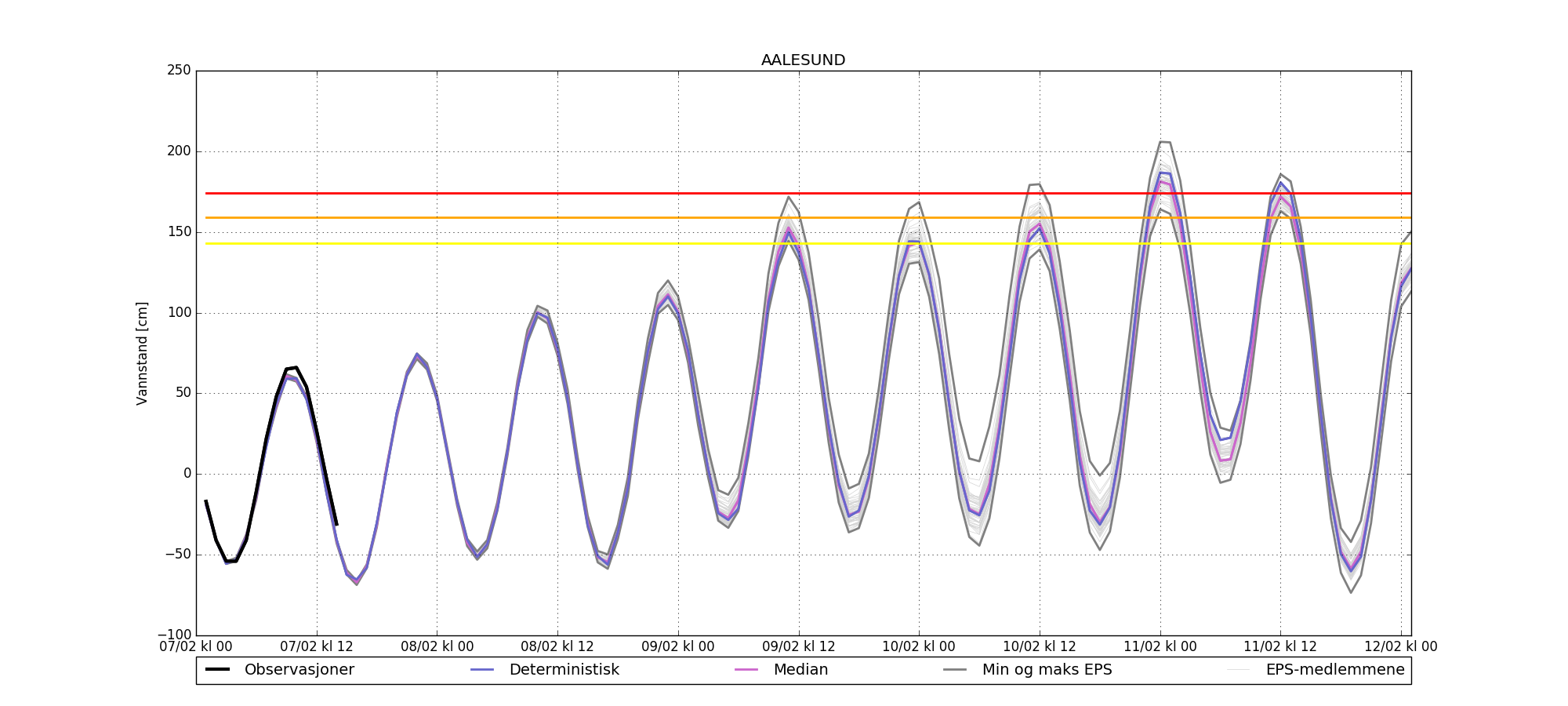Select the 09/02 kl 00 x-axis tick label
Viewport: 1568px width, 706px height.
[678, 647]
